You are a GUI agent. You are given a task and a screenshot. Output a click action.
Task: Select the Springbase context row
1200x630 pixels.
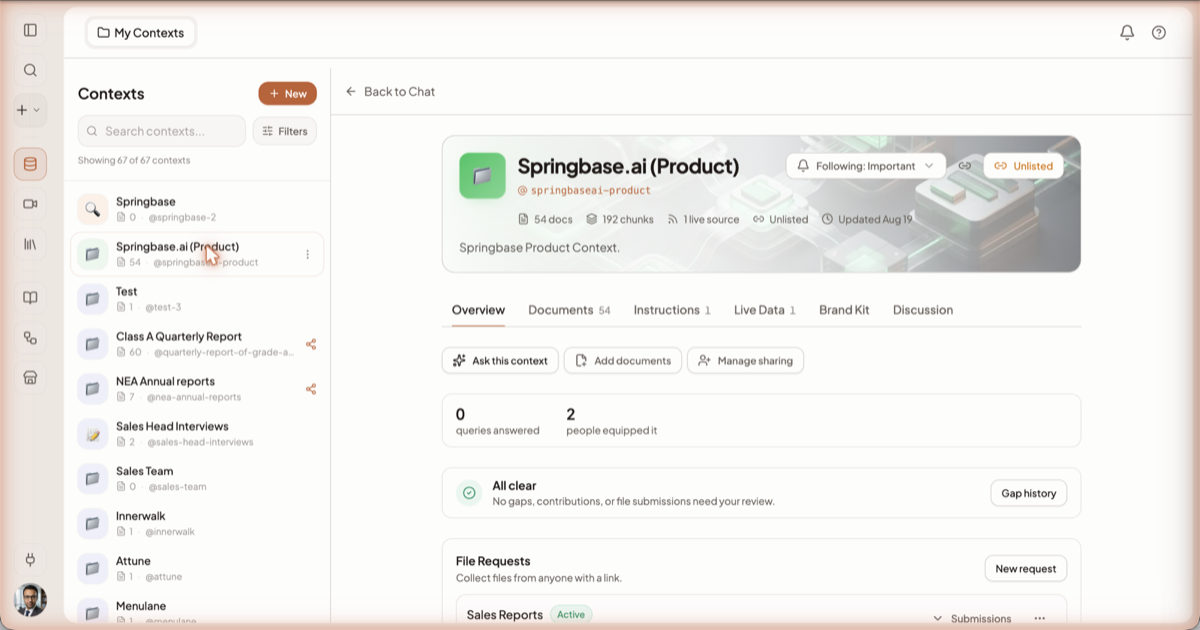coord(197,209)
